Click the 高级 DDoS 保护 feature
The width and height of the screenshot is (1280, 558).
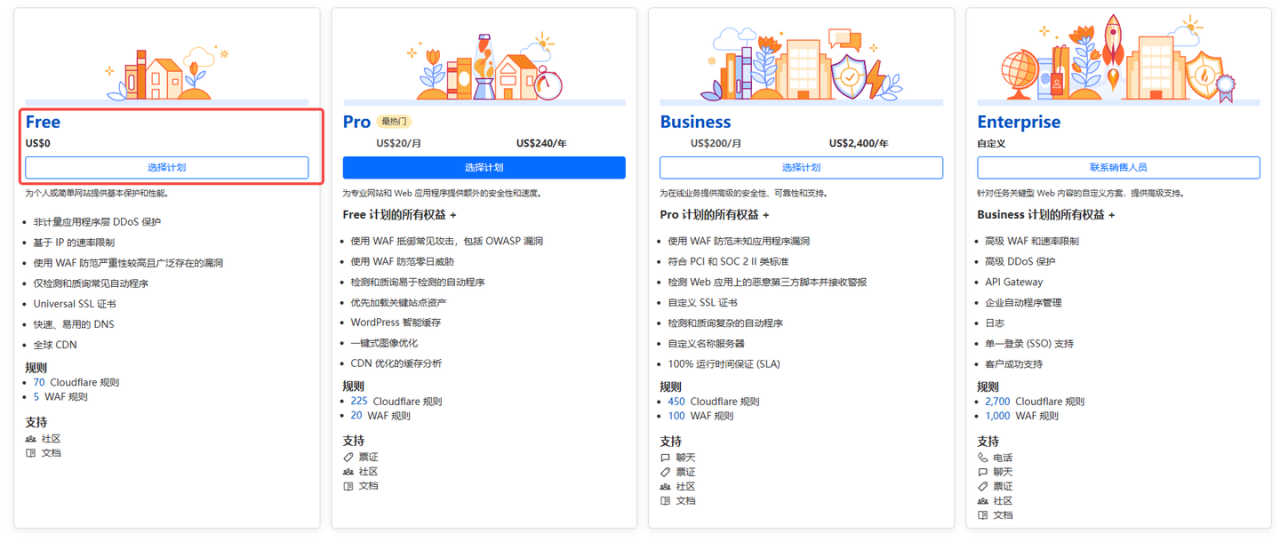pyautogui.click(x=1020, y=262)
